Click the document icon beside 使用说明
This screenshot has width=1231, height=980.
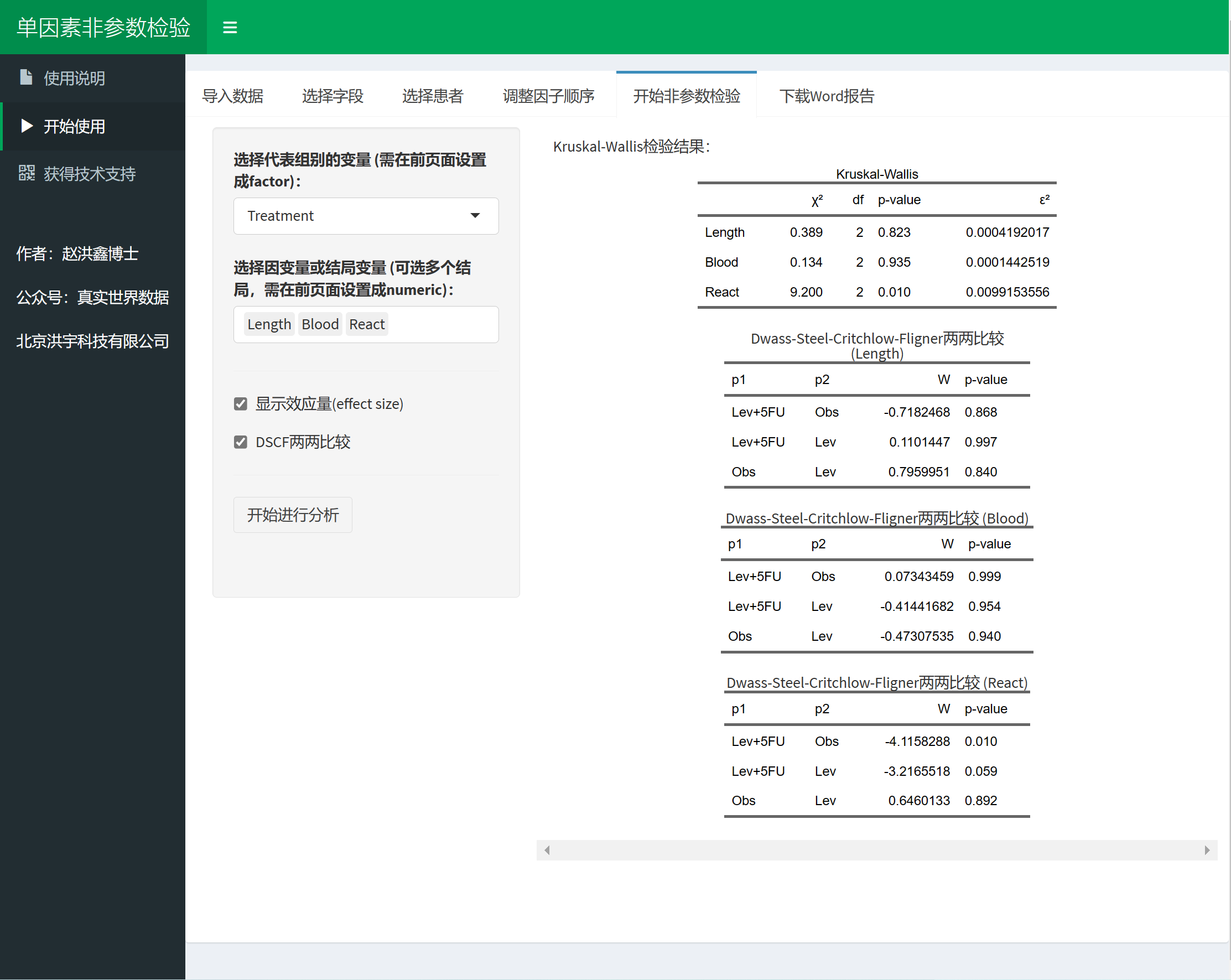click(x=26, y=77)
